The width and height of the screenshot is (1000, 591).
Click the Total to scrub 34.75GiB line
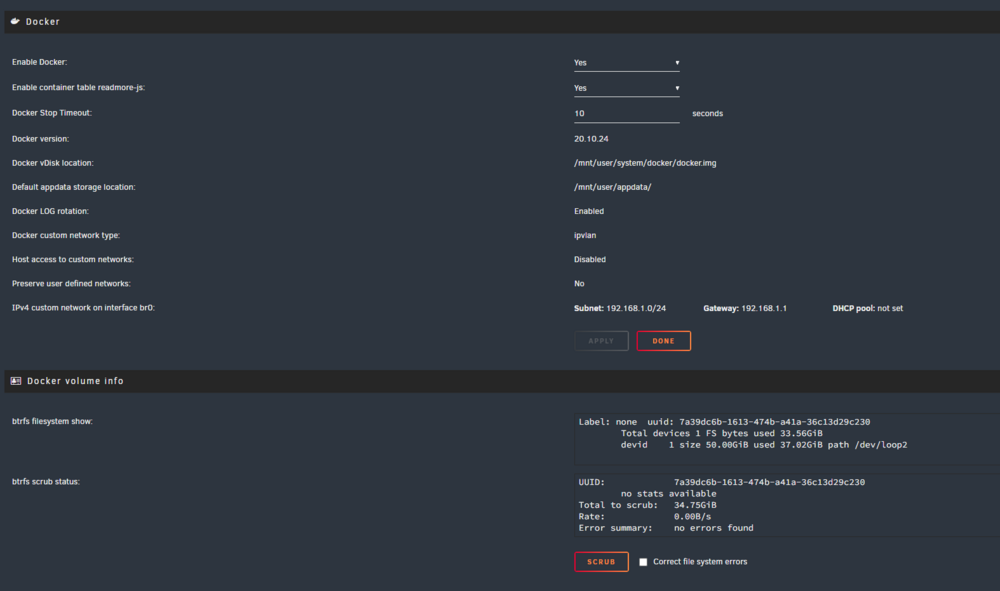[x=647, y=505]
